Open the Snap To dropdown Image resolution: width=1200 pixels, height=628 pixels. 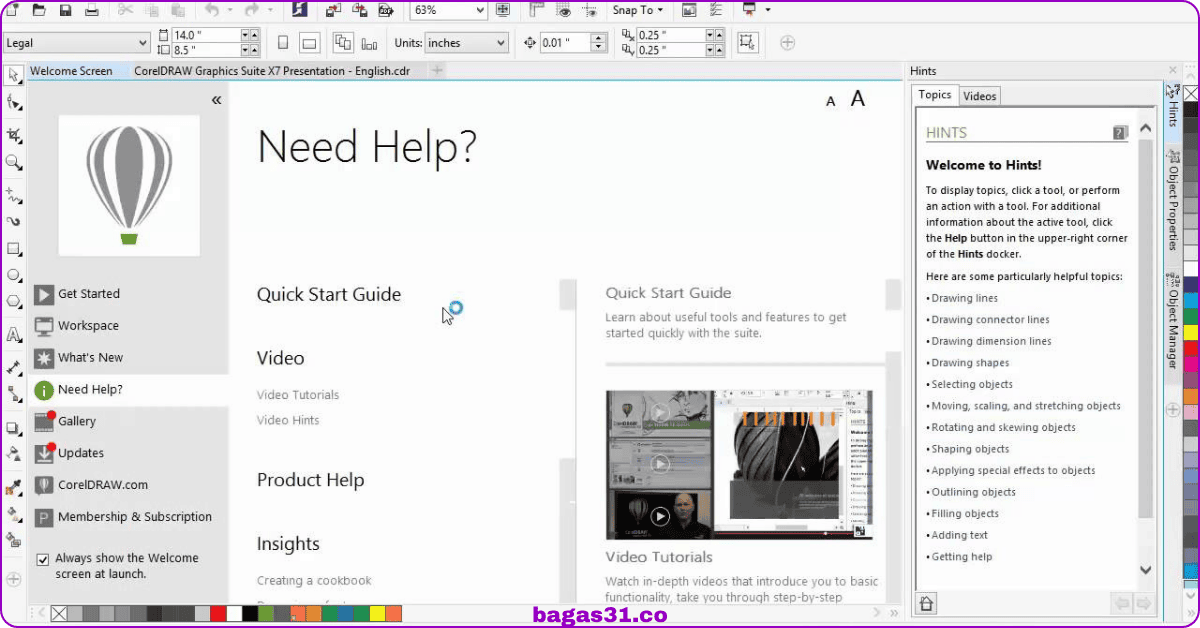[638, 10]
